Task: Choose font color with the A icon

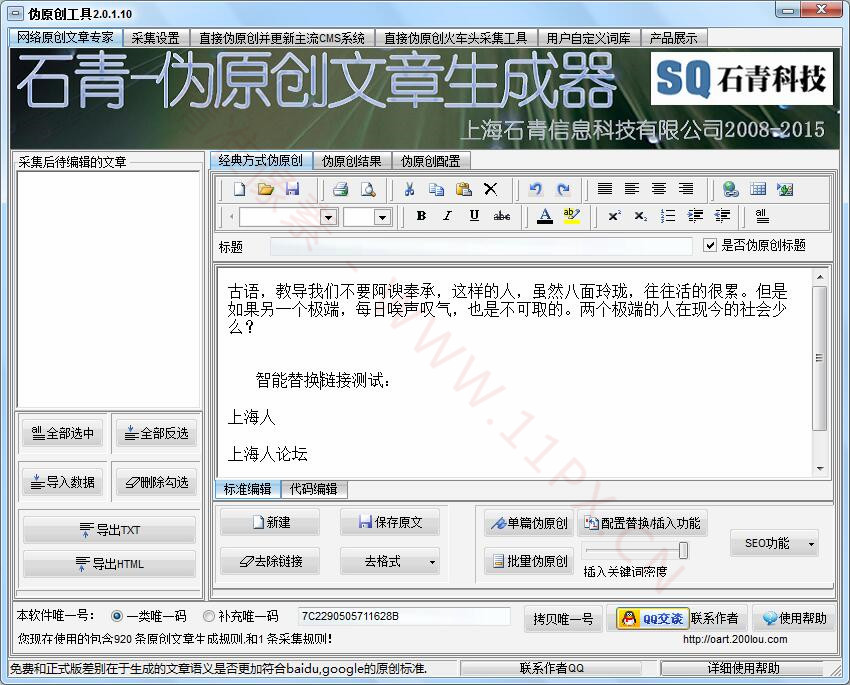Action: click(545, 216)
